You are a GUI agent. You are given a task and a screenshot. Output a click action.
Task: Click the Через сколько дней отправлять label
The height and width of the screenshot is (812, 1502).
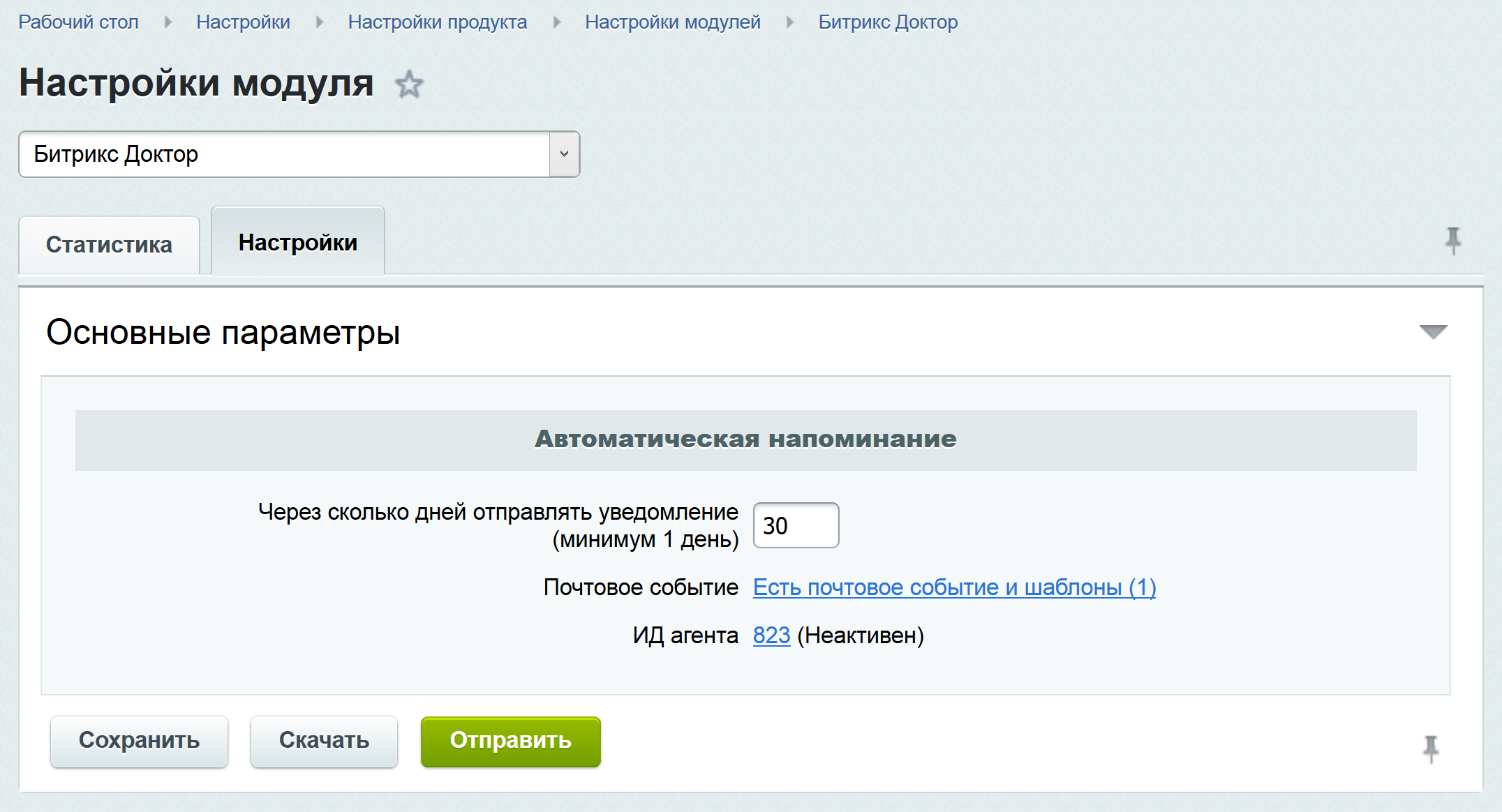click(498, 525)
